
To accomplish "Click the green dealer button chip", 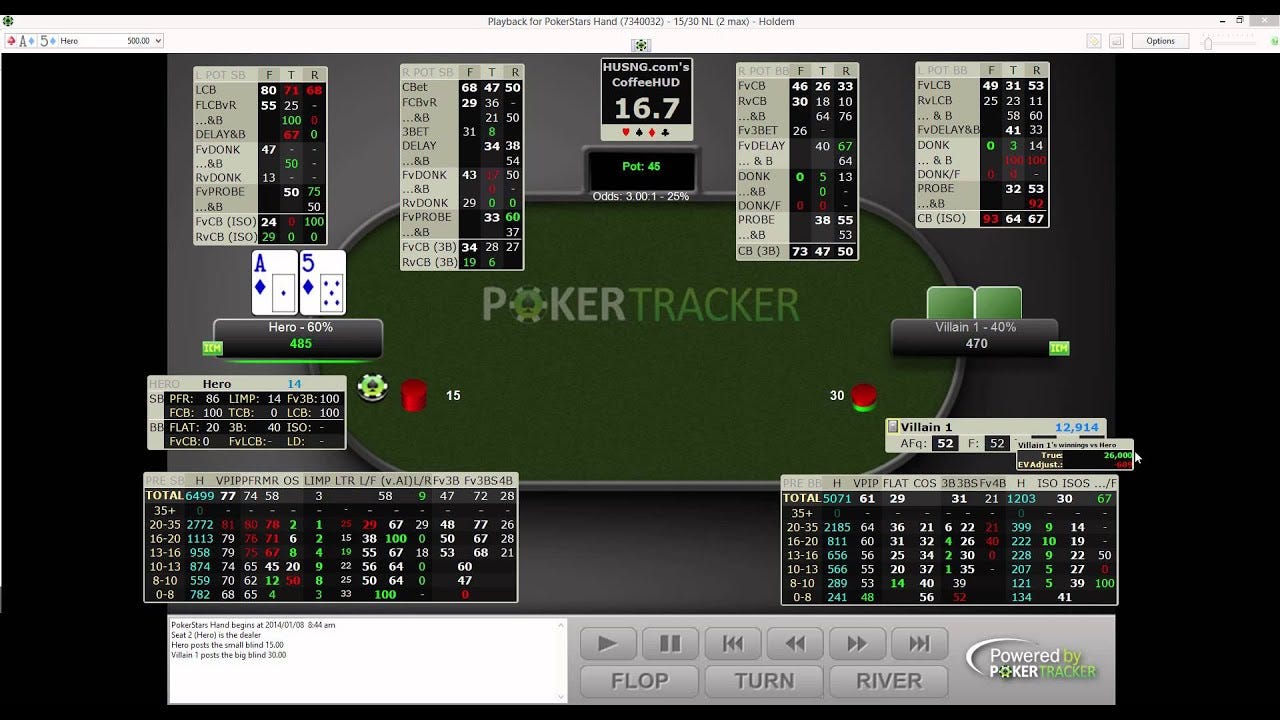I will point(373,387).
